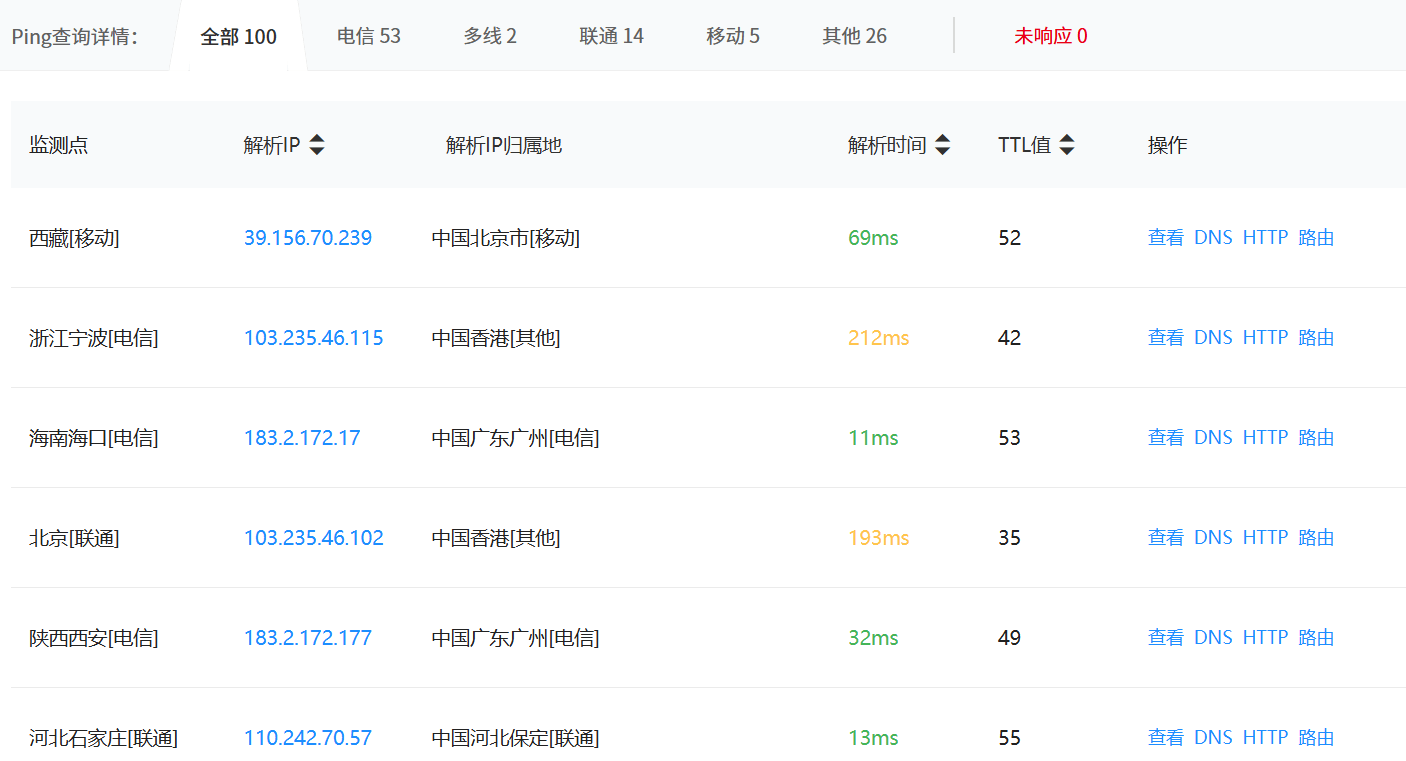This screenshot has width=1406, height=761.
Task: Open IP link 183.2.172.177
Action: point(308,638)
